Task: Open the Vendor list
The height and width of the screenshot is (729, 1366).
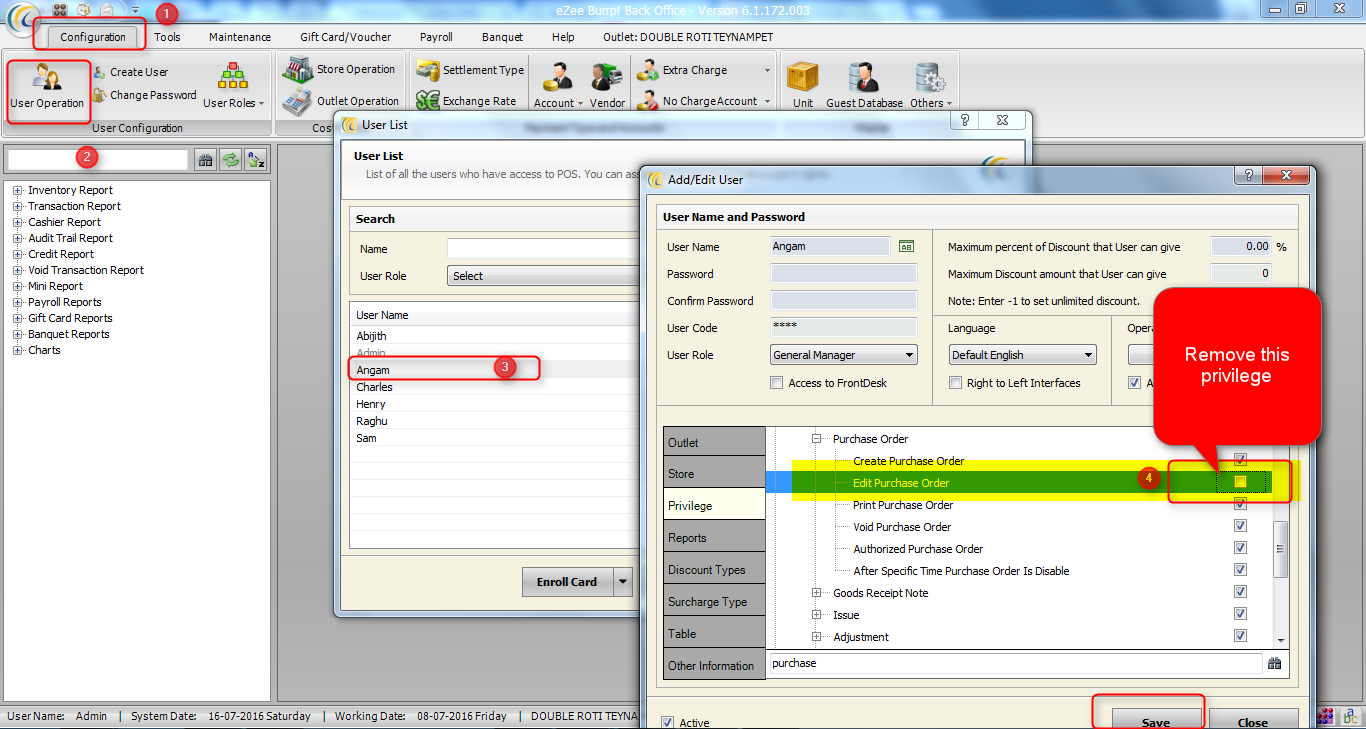Action: pos(607,87)
